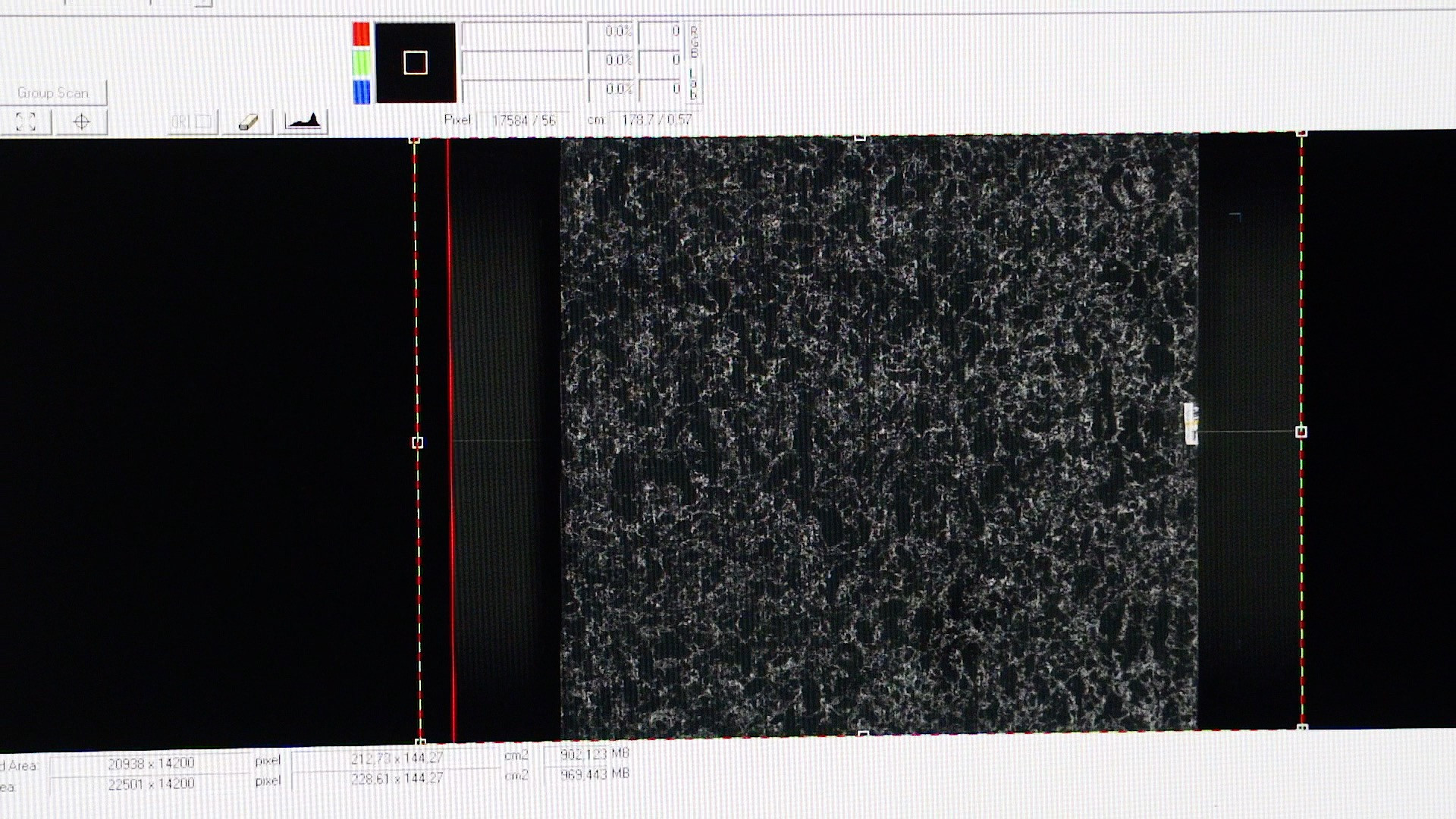The height and width of the screenshot is (819, 1456).
Task: Click the 212.73 x 144.27 cm size field
Action: 397,758
